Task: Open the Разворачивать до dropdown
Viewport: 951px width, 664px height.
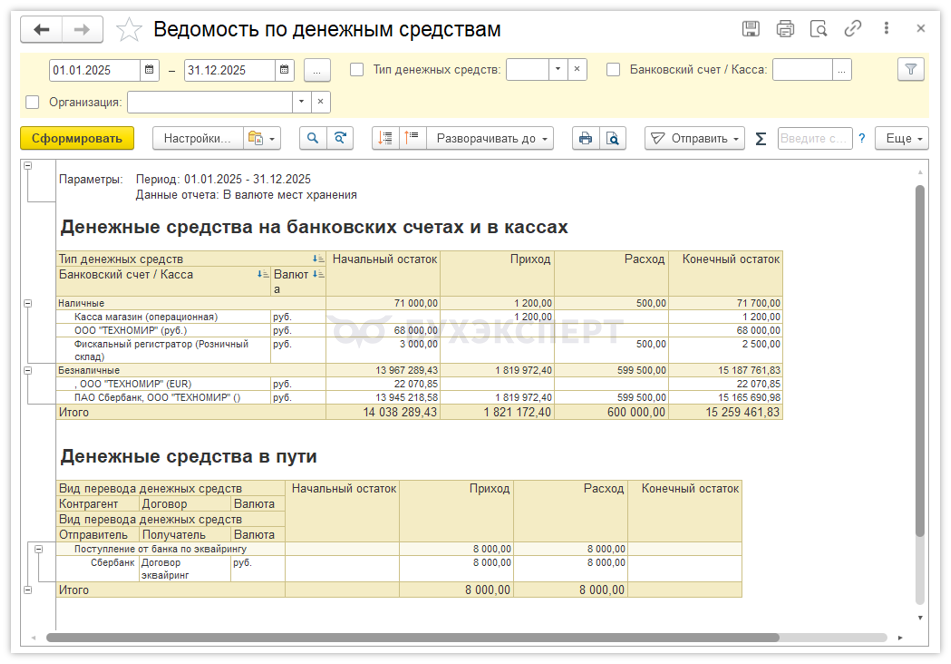Action: 492,138
